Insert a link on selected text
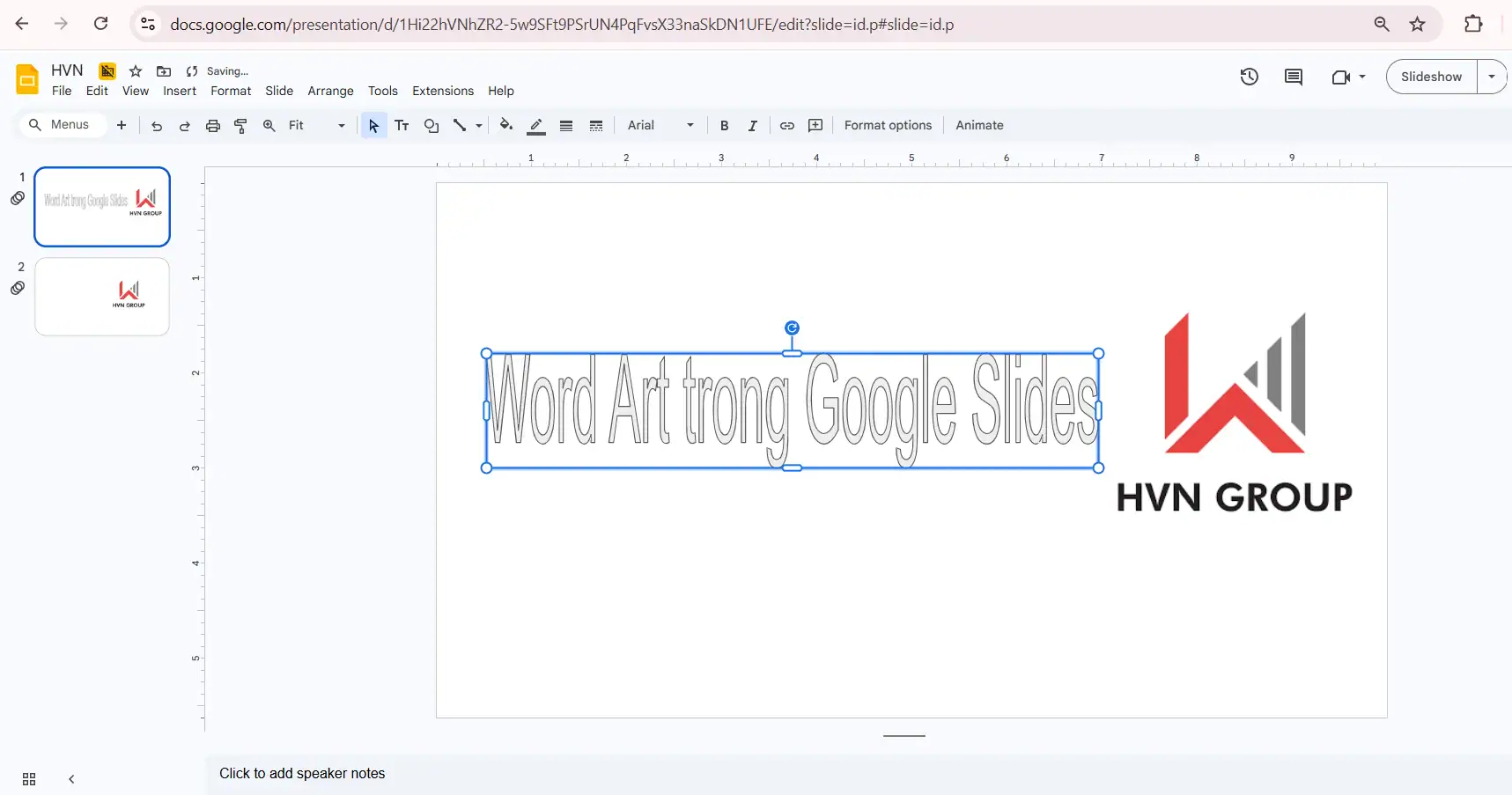Image resolution: width=1512 pixels, height=795 pixels. click(786, 125)
